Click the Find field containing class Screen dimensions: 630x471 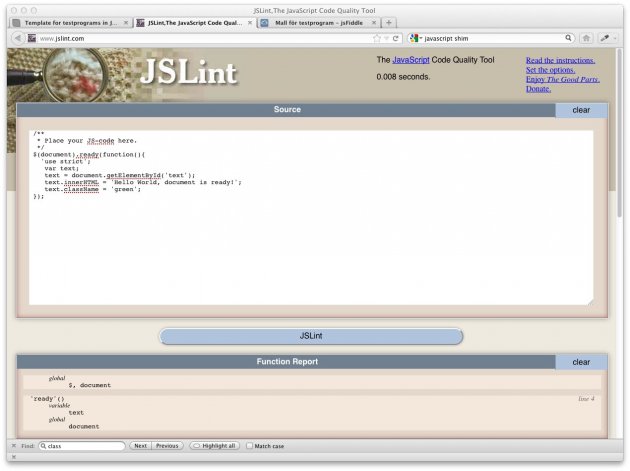tap(82, 446)
